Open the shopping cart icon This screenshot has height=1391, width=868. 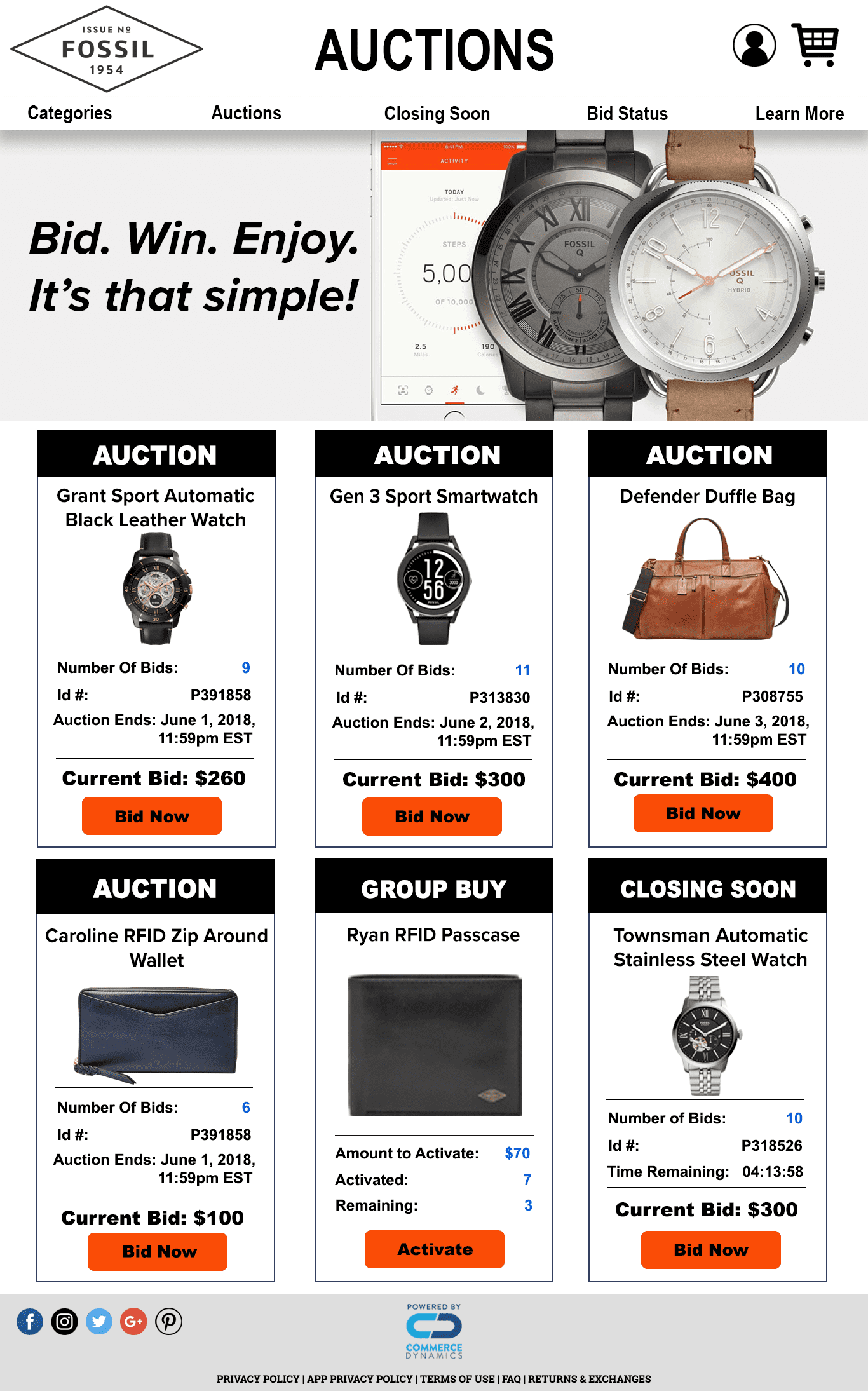point(815,44)
